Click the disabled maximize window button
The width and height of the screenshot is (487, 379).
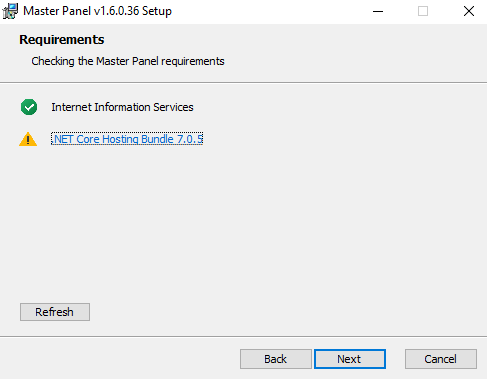pos(423,11)
